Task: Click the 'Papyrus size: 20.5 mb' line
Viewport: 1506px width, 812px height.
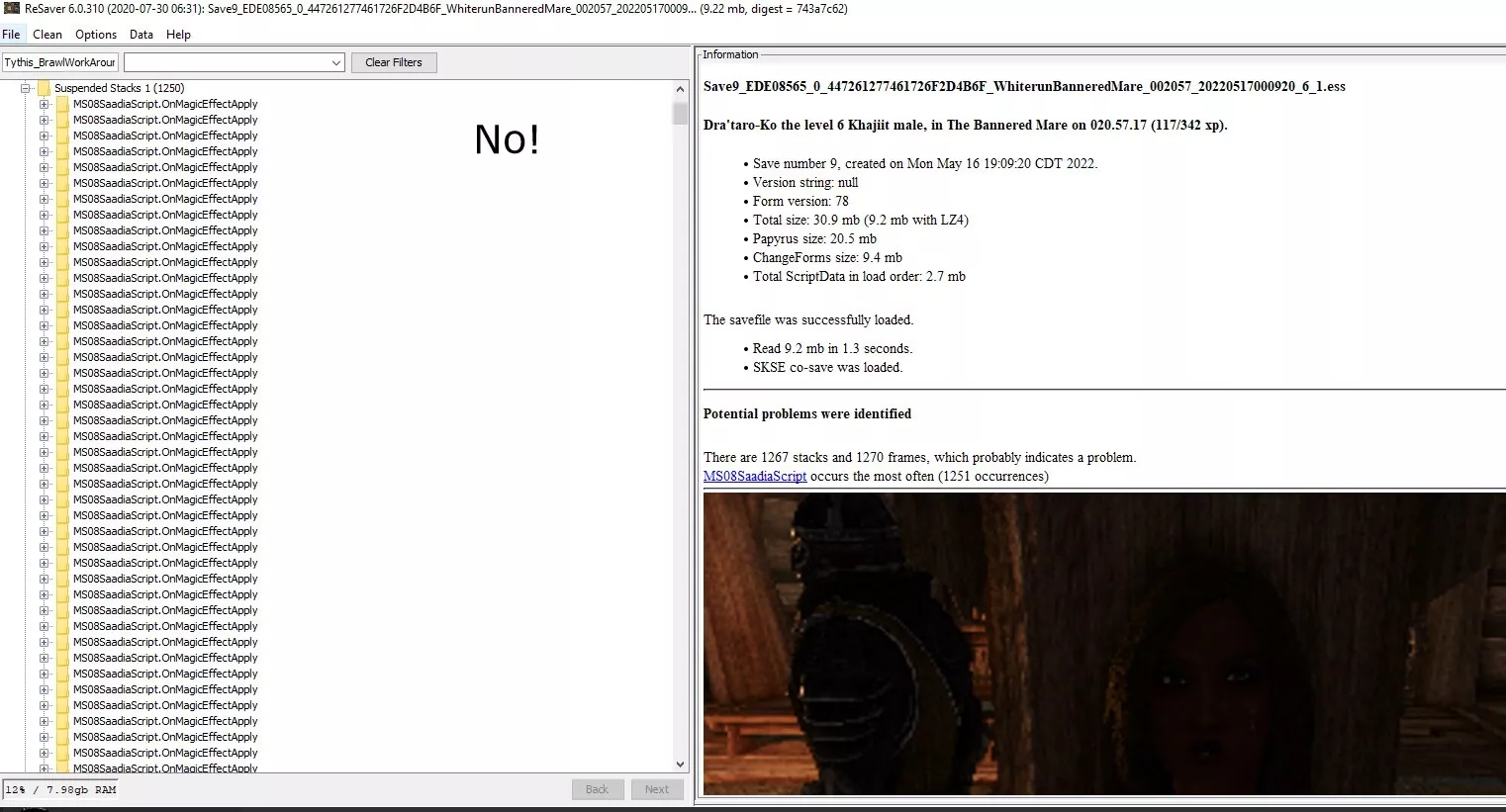Action: [814, 238]
